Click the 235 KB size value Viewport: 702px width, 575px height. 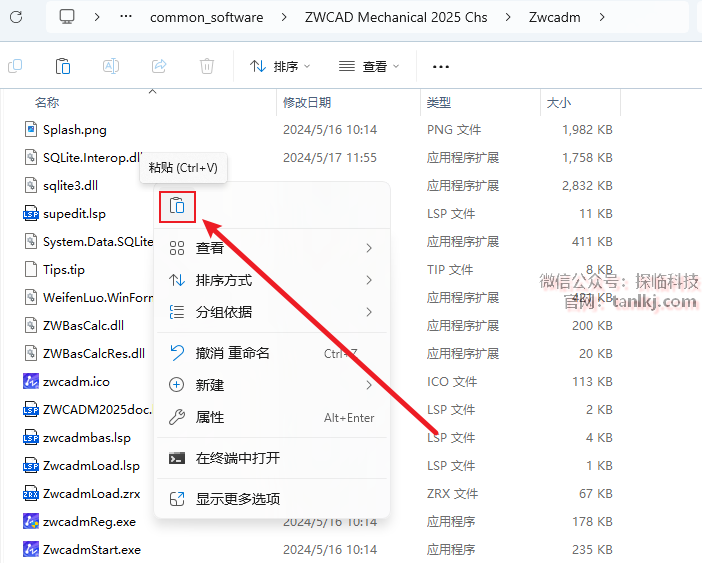[592, 549]
